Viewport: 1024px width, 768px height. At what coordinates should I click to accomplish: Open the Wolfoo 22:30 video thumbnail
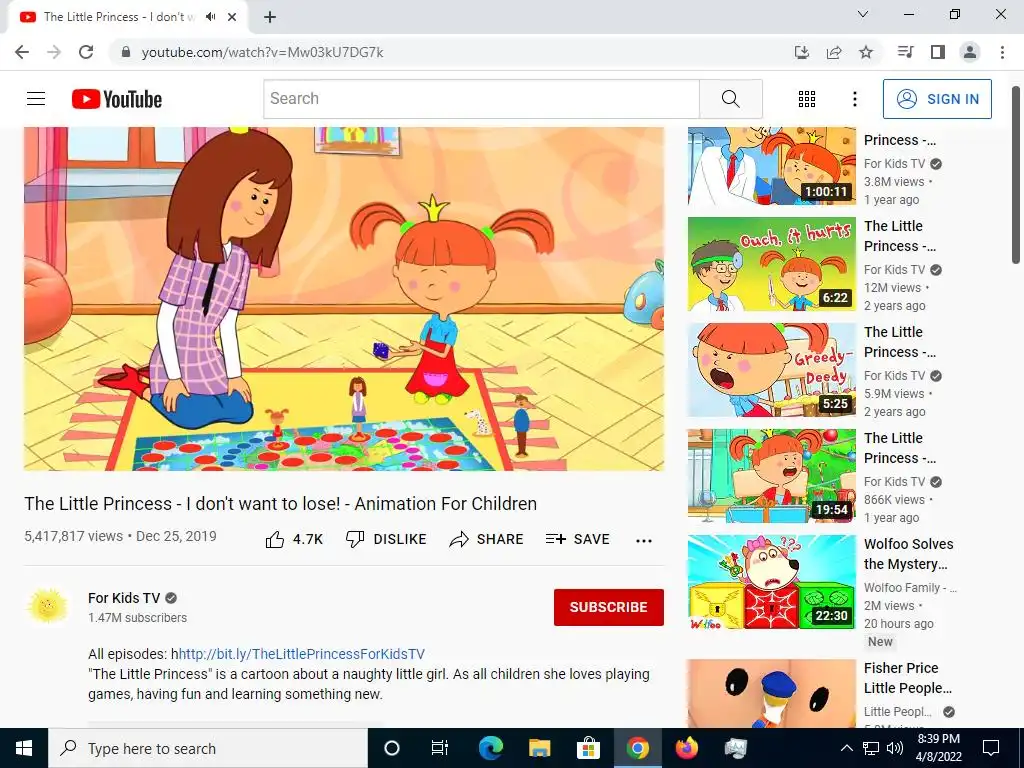(x=771, y=583)
